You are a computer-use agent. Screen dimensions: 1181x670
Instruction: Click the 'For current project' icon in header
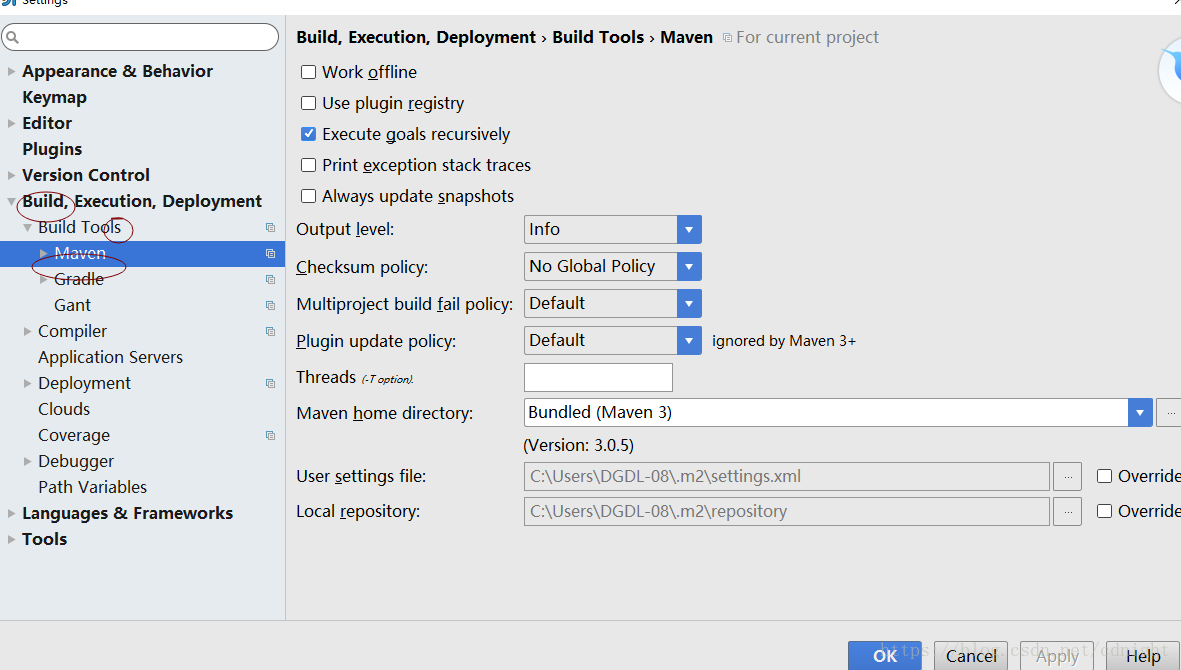click(x=727, y=38)
